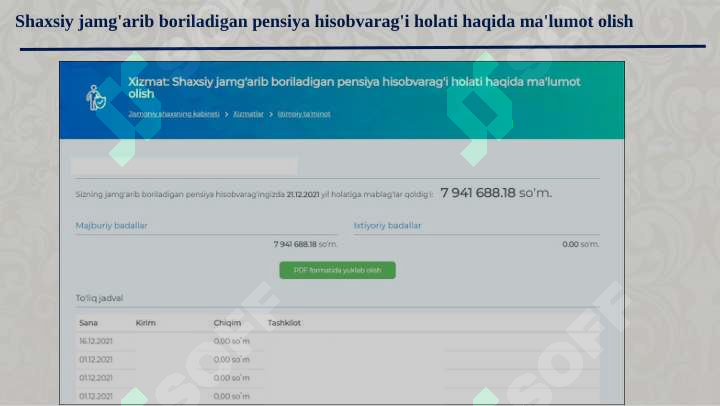Screen dimensions: 720x406
Task: Click the Xizmat: Shaxsiy jamg'arib boriladigan banner title
Action: [x=354, y=88]
